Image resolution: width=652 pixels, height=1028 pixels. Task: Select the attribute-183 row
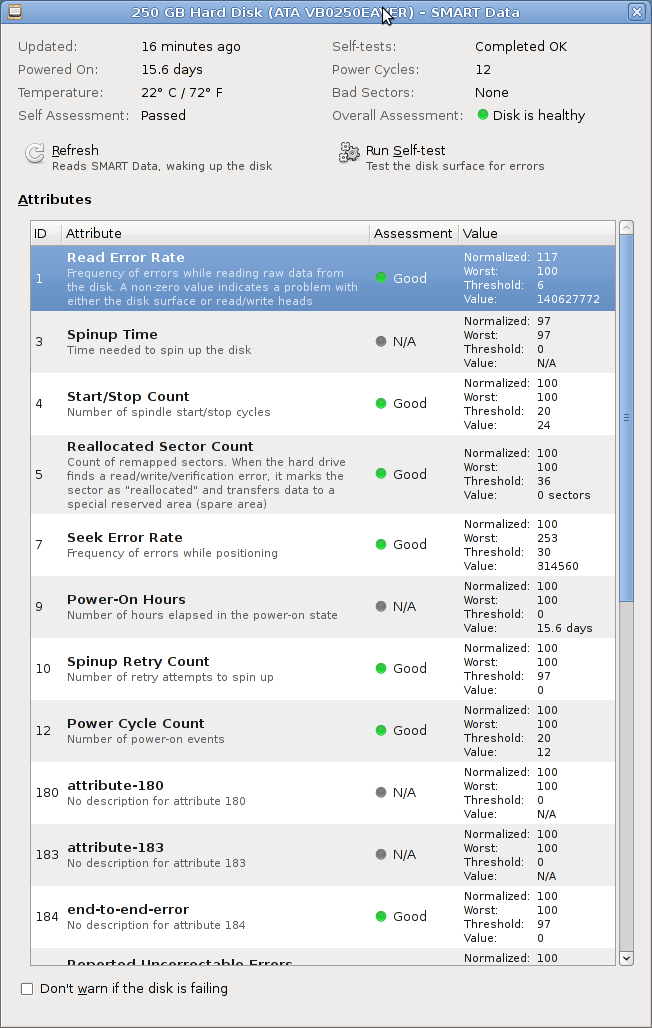tap(323, 855)
